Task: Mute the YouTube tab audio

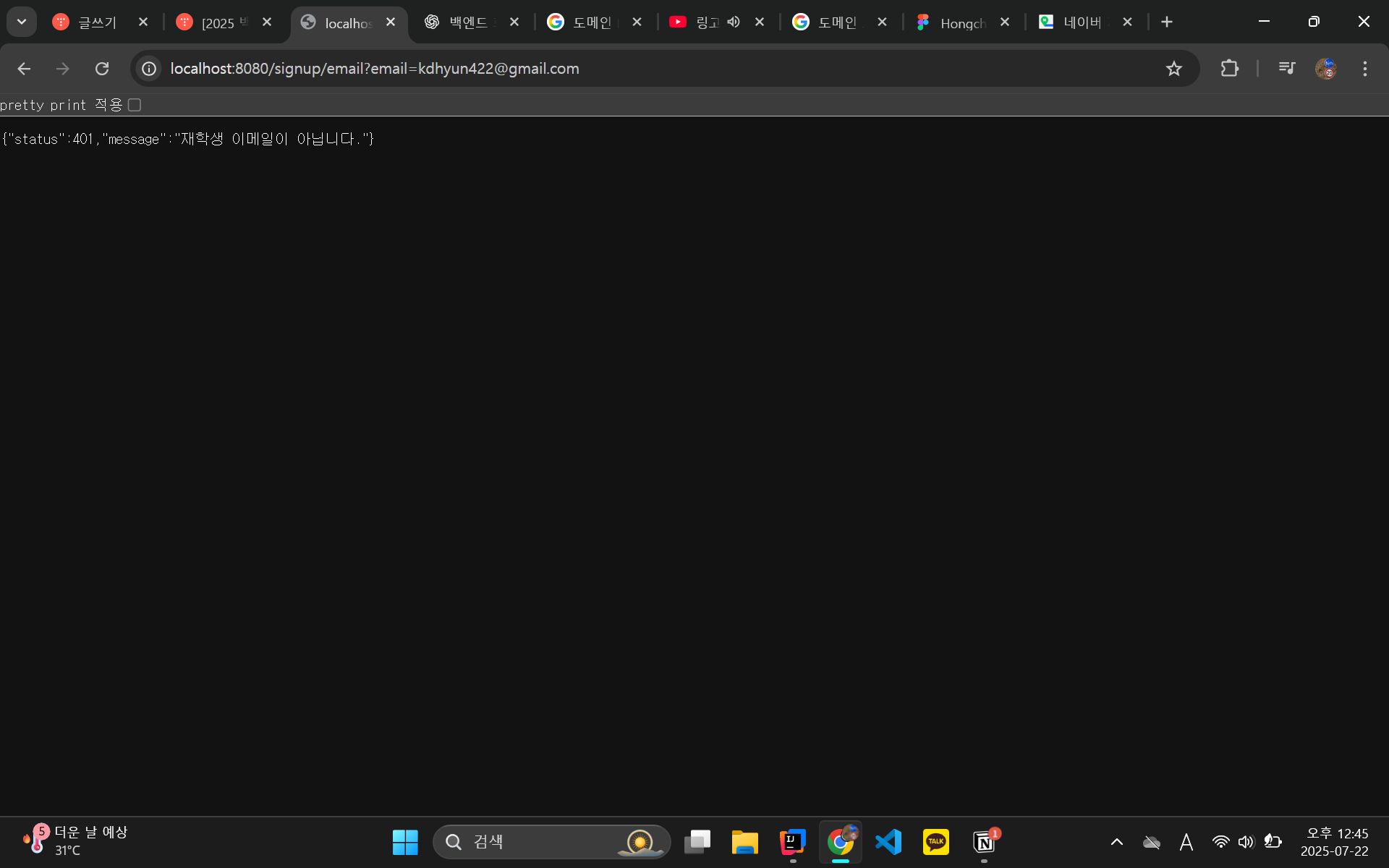Action: (734, 22)
